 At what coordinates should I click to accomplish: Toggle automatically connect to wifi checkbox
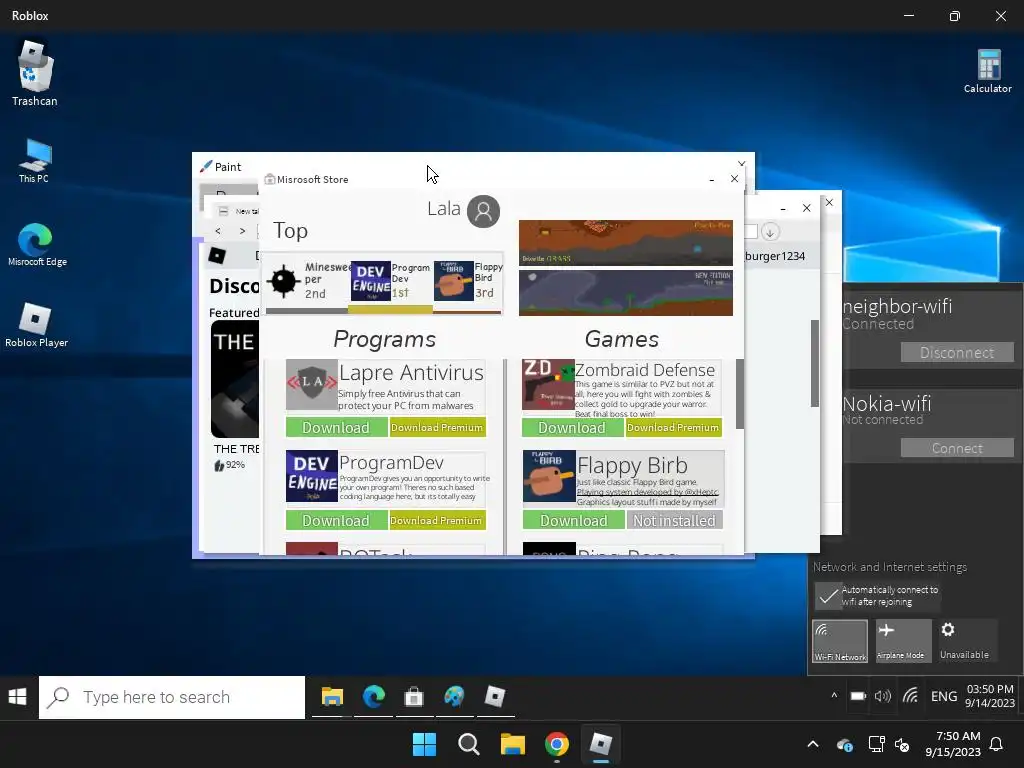pyautogui.click(x=828, y=596)
